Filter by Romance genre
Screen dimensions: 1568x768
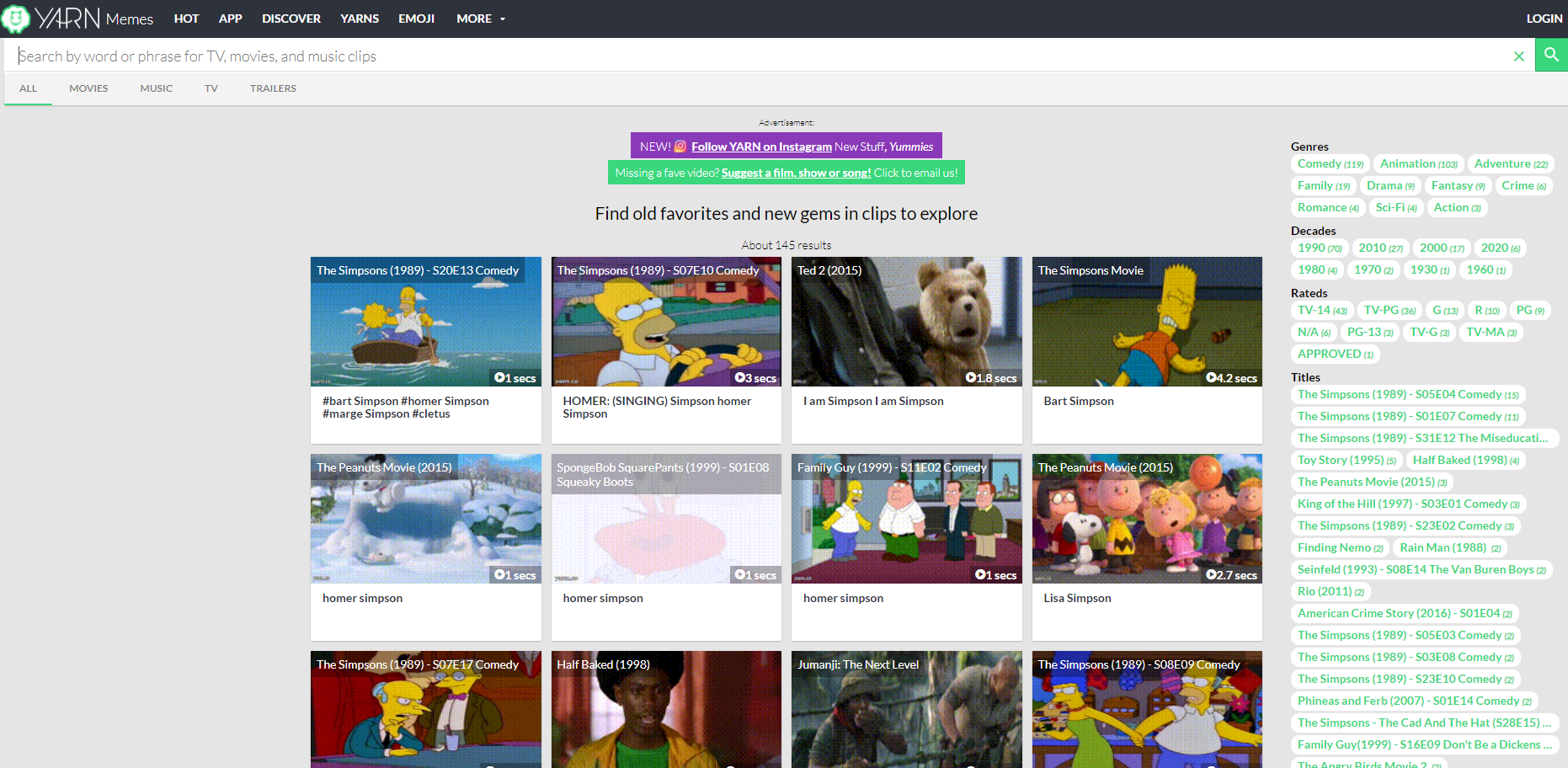[1328, 207]
